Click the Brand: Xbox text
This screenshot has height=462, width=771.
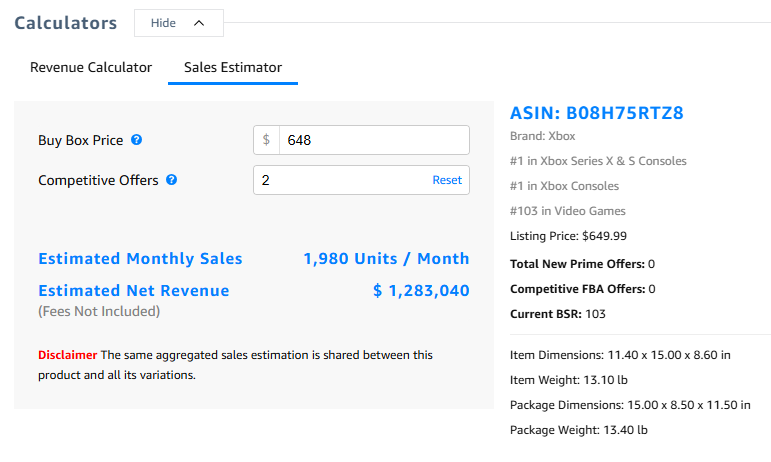[542, 136]
